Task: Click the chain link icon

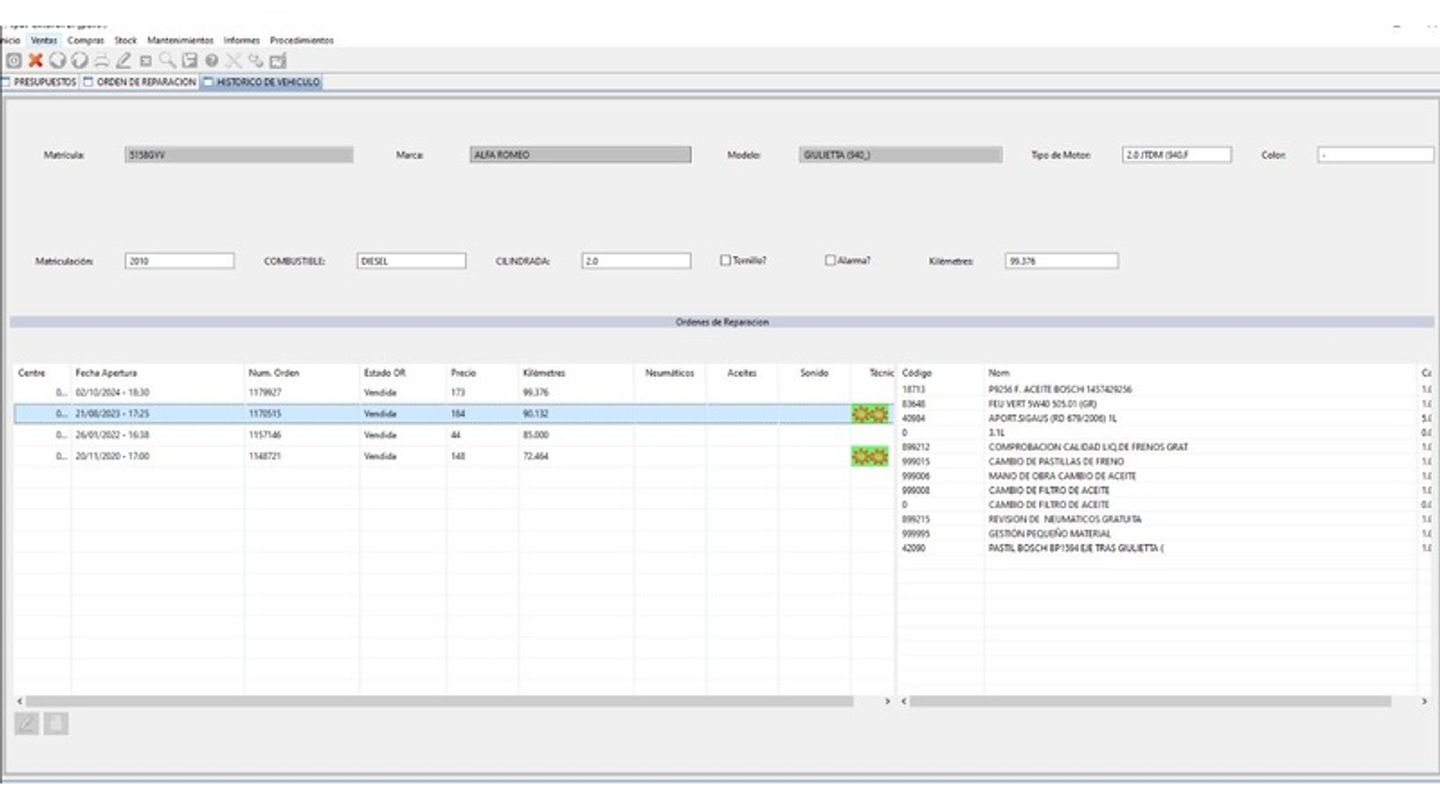Action: [x=255, y=61]
